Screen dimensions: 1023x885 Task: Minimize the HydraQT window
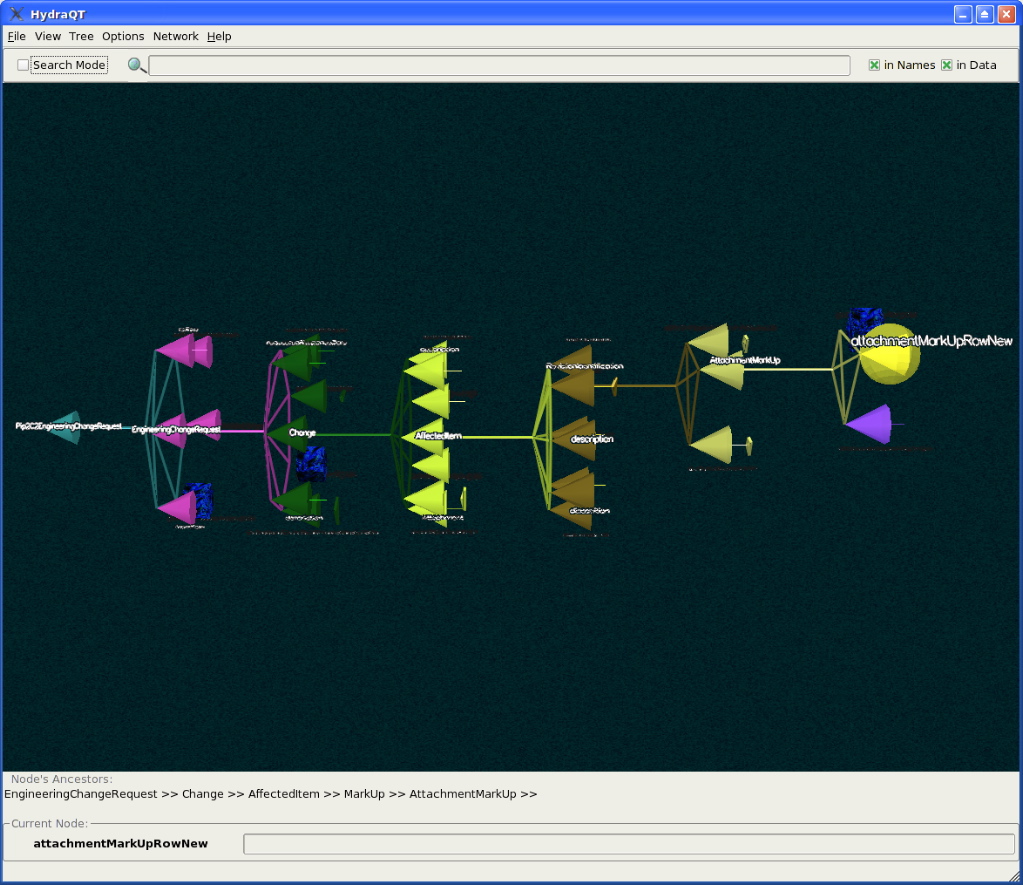(x=963, y=14)
